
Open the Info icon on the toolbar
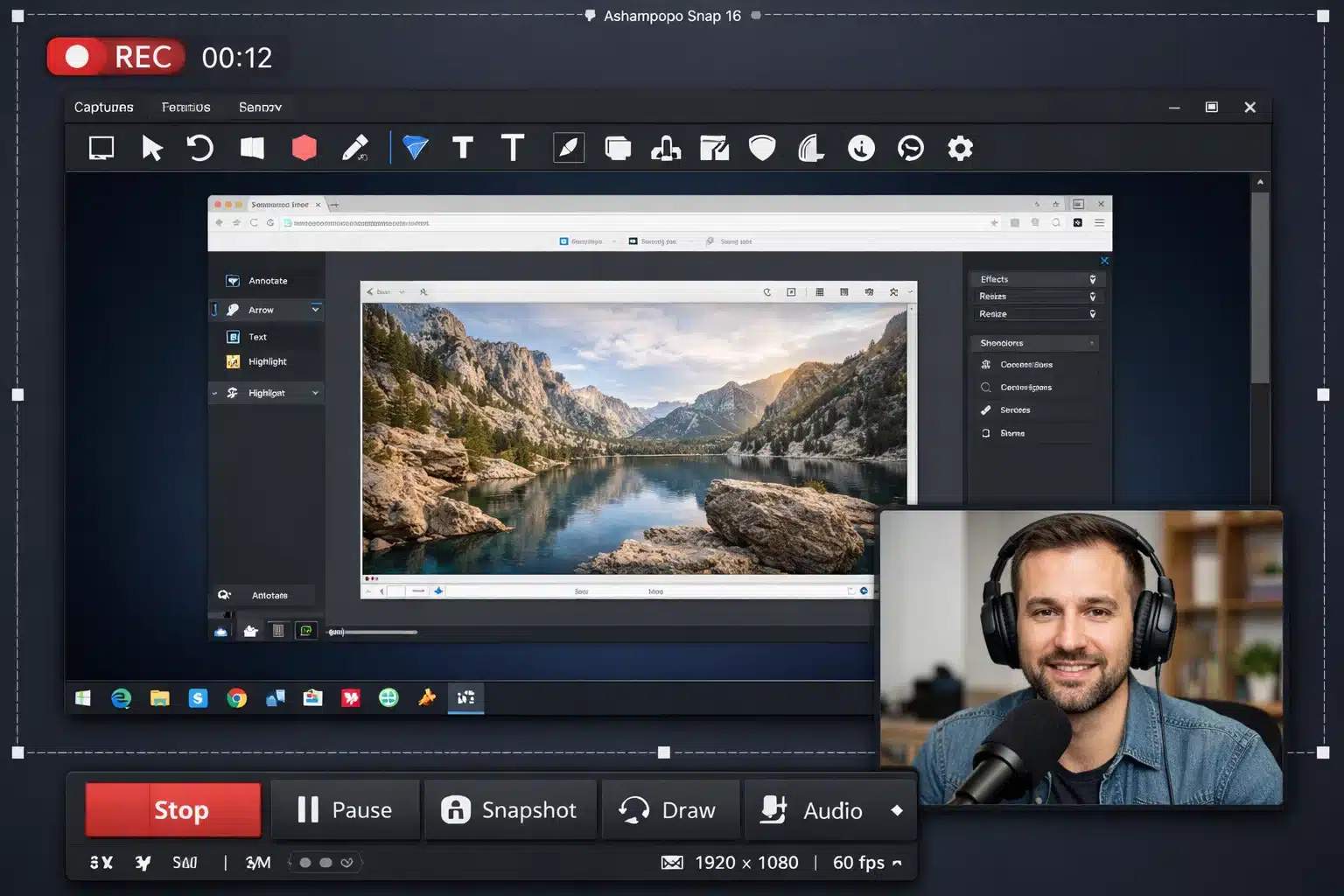(861, 148)
